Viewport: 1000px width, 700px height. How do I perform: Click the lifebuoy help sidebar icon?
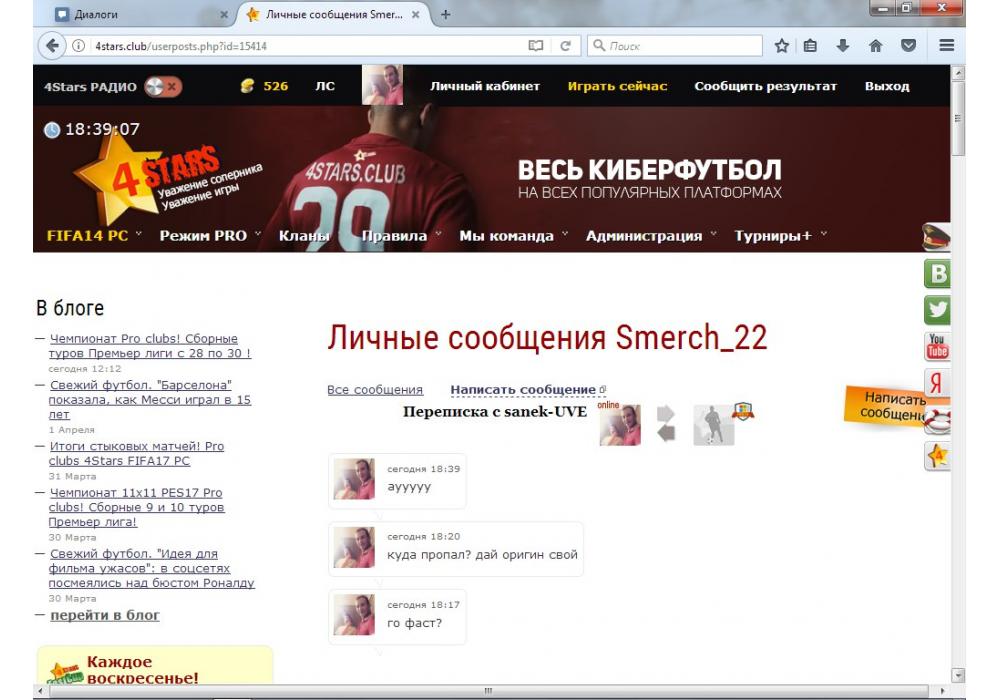[938, 421]
